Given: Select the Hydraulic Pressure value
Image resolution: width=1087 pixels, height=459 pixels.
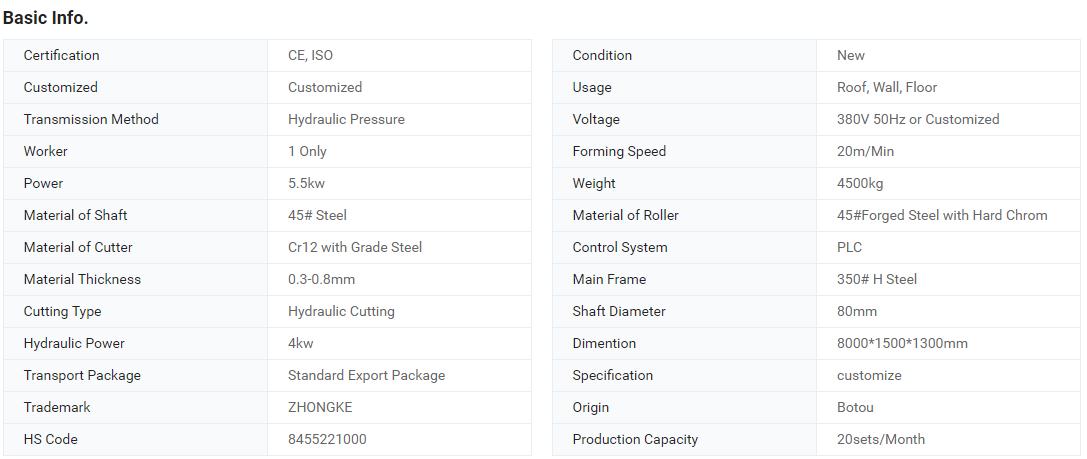Looking at the screenshot, I should [346, 119].
